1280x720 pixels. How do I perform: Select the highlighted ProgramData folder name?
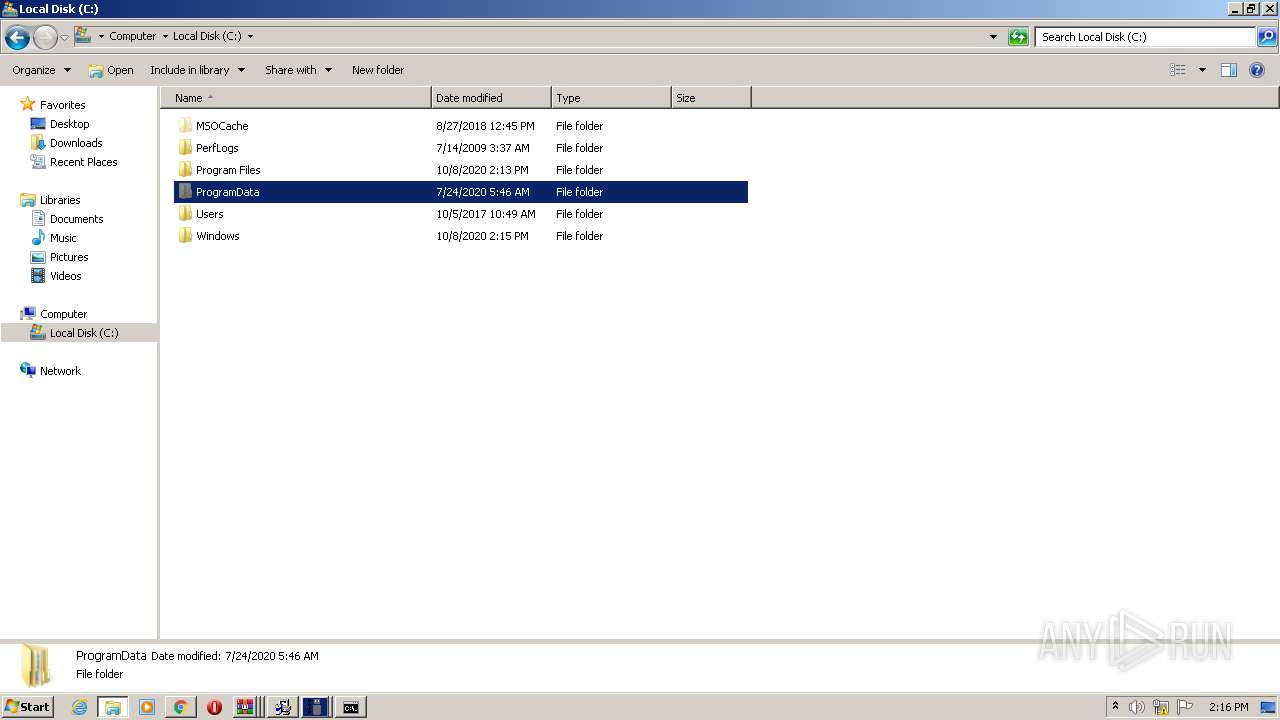pos(228,192)
